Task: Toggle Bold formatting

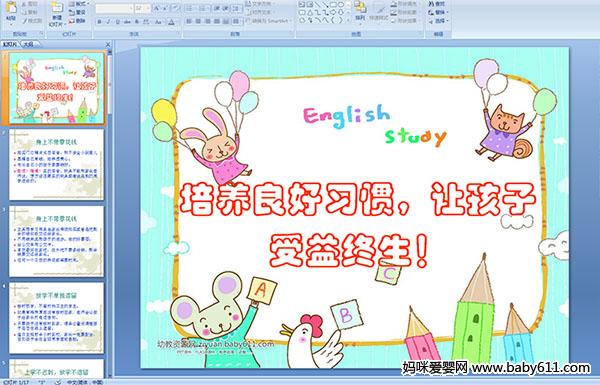Action: point(99,22)
